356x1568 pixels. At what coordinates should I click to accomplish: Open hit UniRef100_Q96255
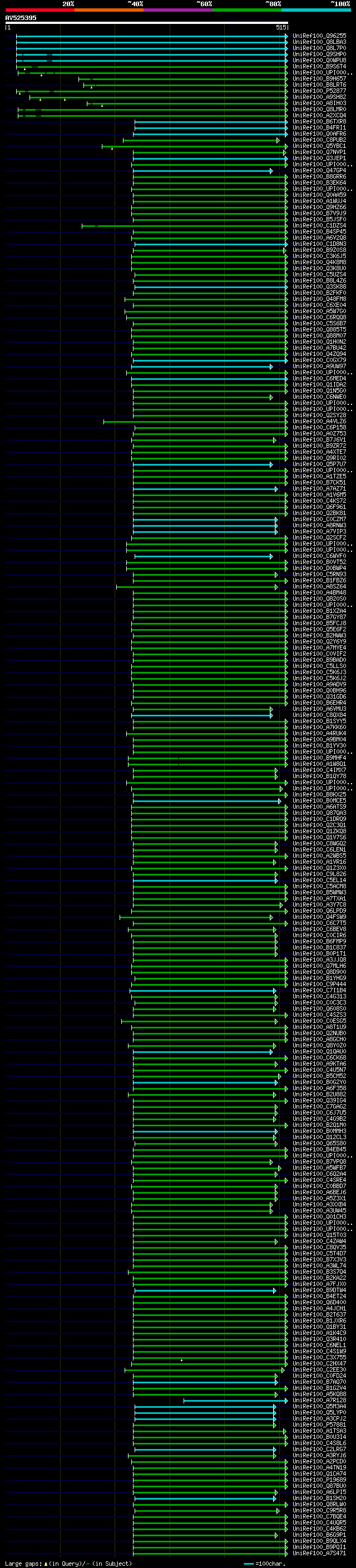coord(319,36)
